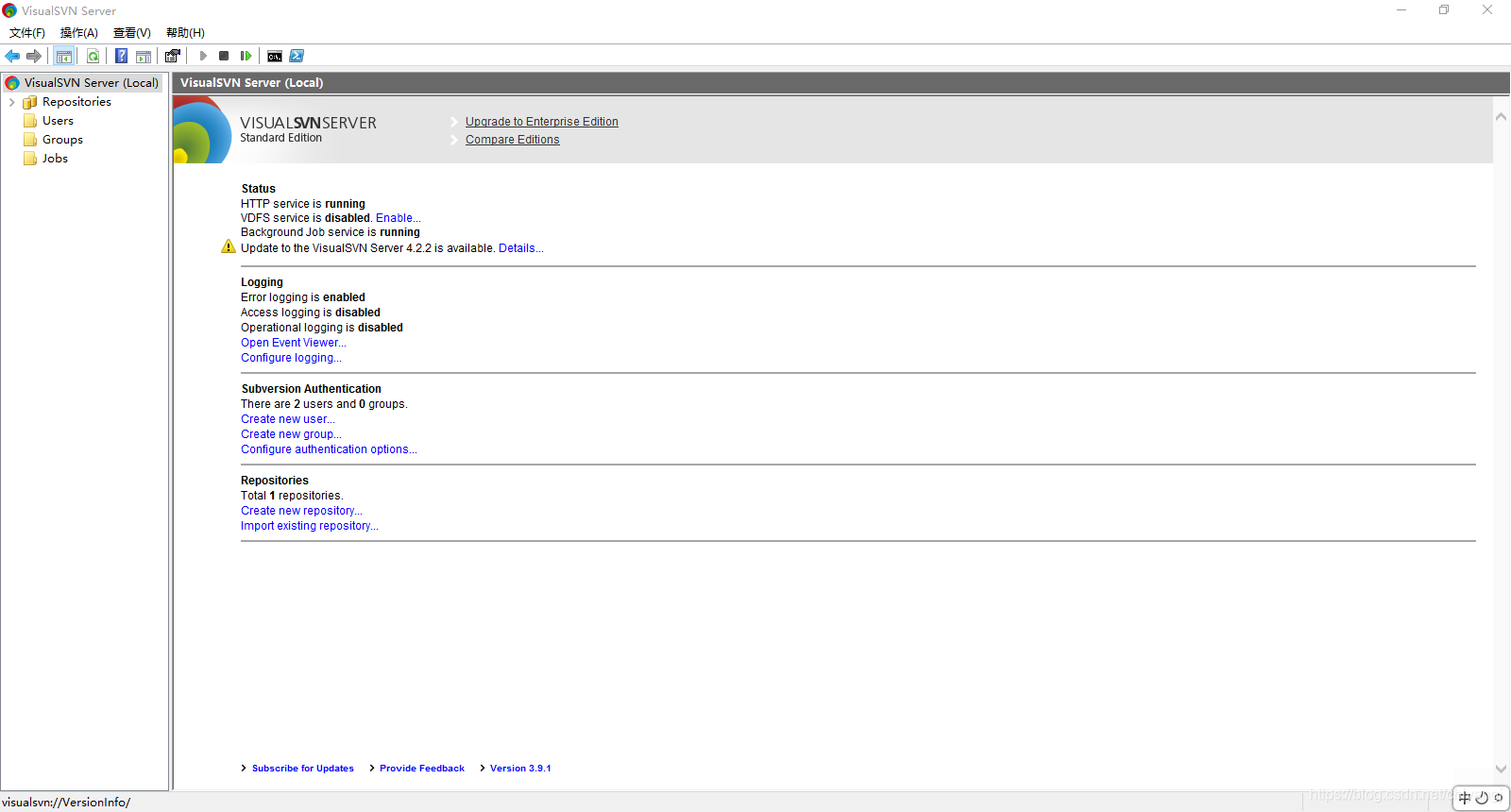The height and width of the screenshot is (812, 1511).
Task: Click 'Operational logging is disabled' text
Action: tap(322, 328)
